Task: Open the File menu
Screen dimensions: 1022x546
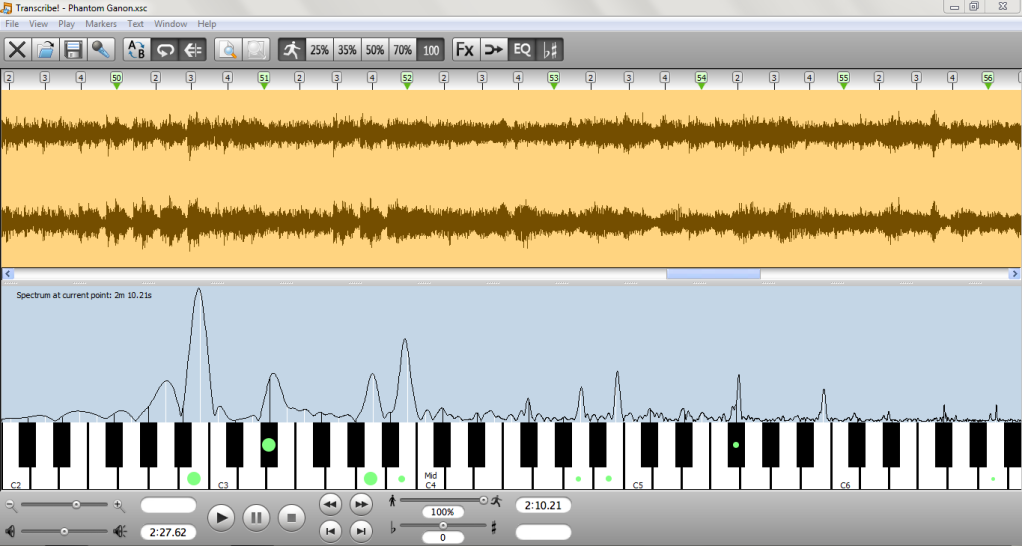Action: click(x=12, y=23)
